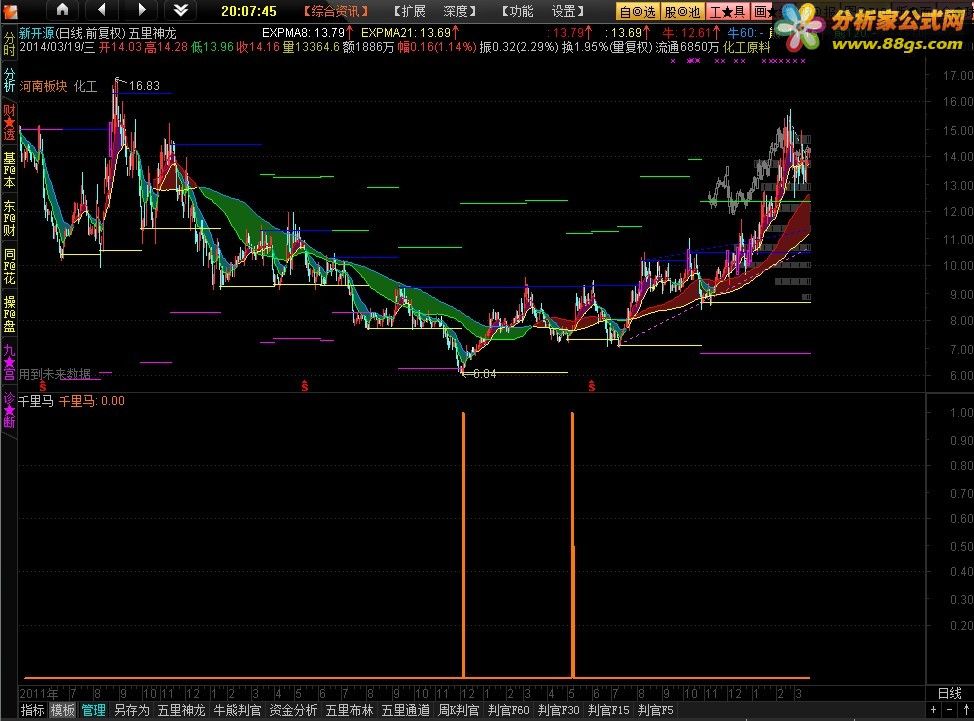Open the 操F10盘 sidebar tab

(x=9, y=314)
